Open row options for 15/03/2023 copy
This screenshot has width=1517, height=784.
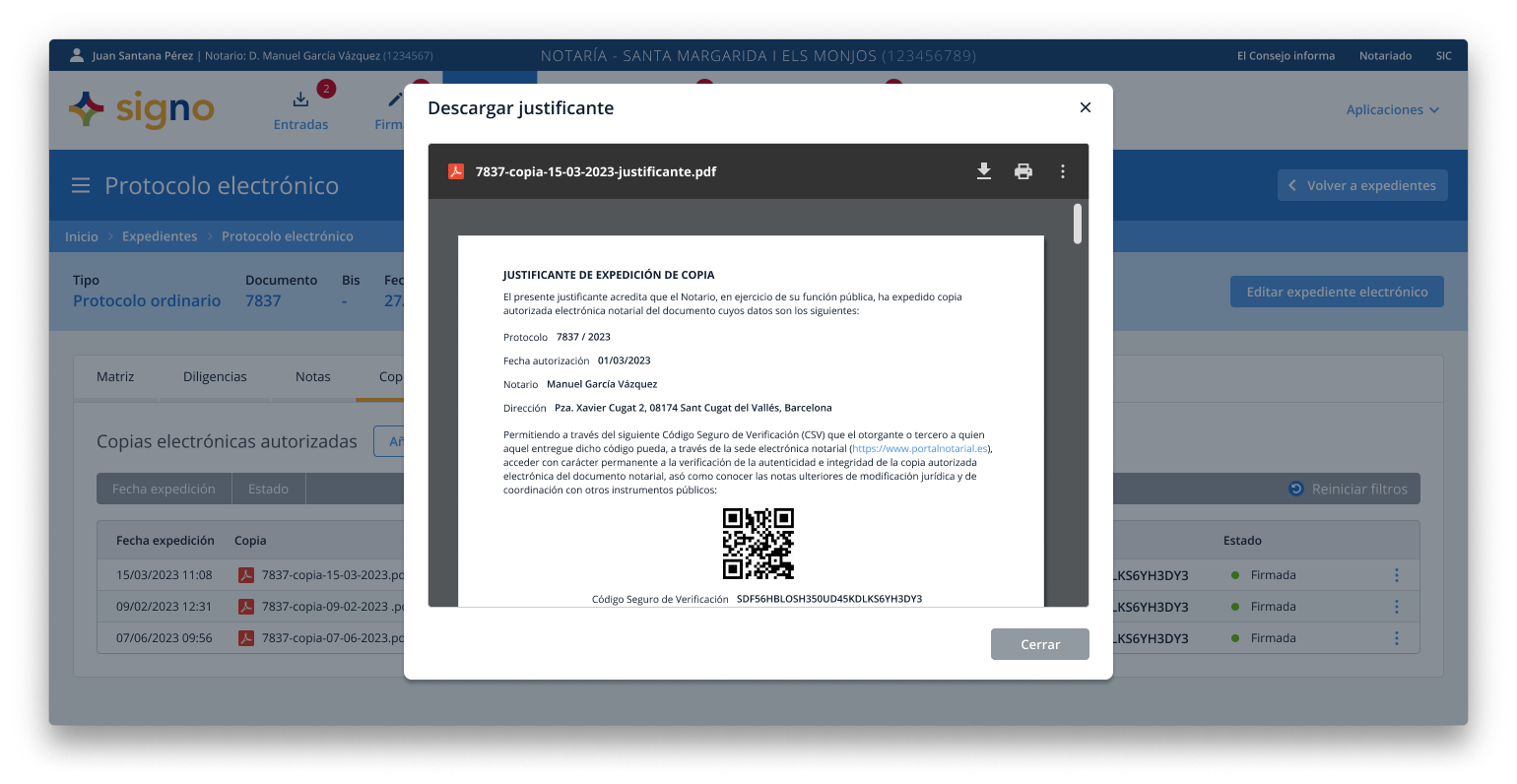click(1396, 575)
